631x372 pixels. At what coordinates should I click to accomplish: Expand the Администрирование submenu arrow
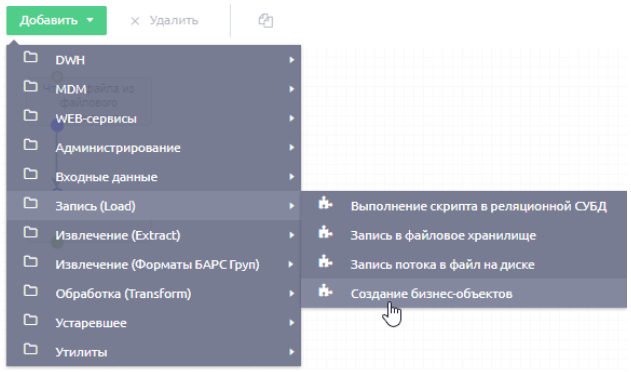point(292,147)
